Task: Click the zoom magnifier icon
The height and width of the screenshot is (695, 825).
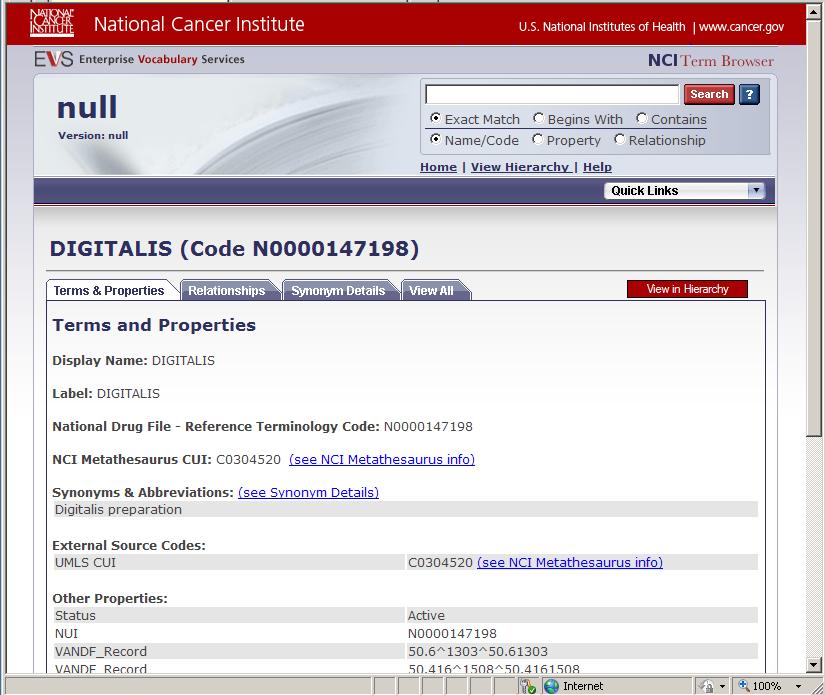Action: [x=744, y=686]
